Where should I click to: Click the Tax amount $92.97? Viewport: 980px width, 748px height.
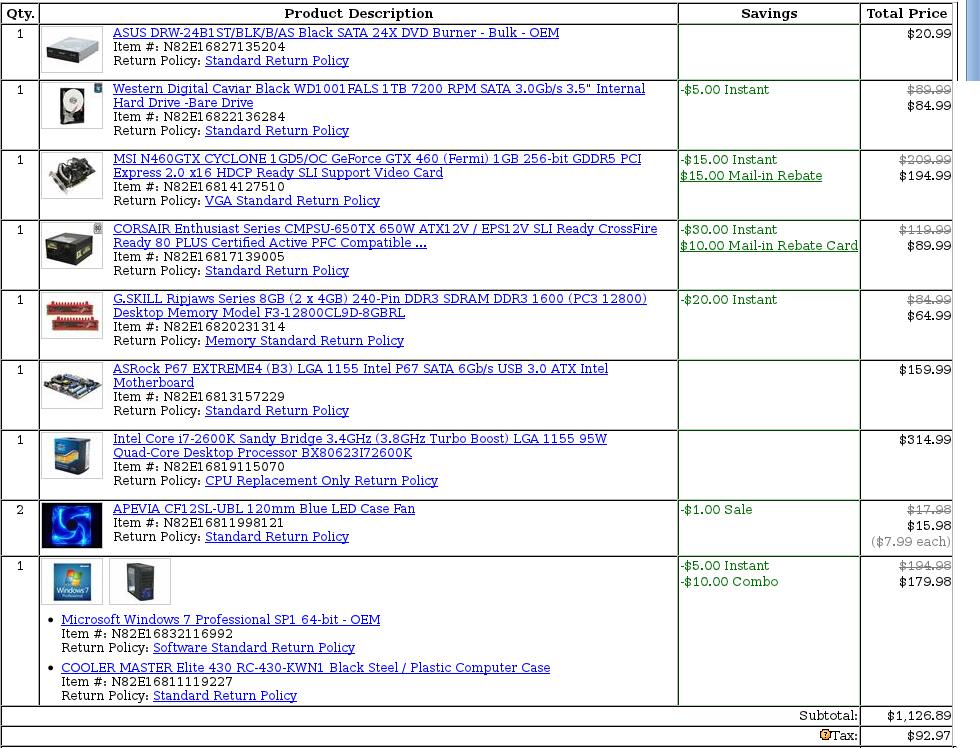tap(929, 736)
